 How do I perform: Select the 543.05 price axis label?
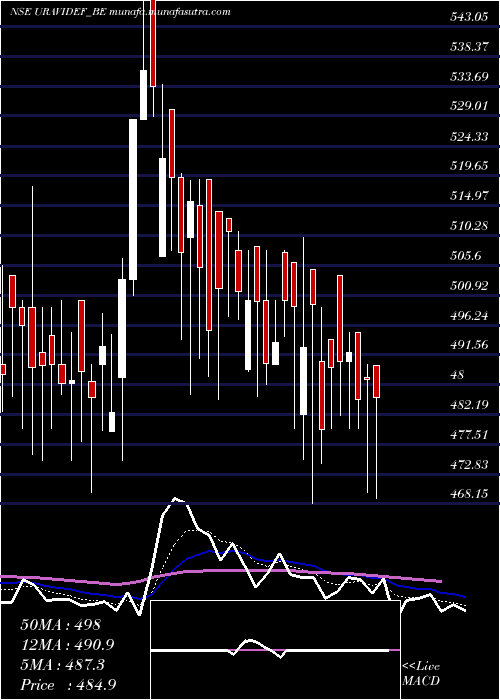[469, 17]
